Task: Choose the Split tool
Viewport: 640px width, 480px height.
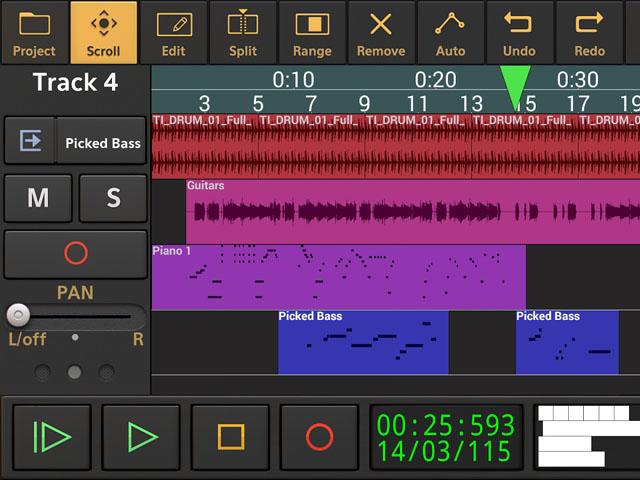Action: tap(243, 33)
